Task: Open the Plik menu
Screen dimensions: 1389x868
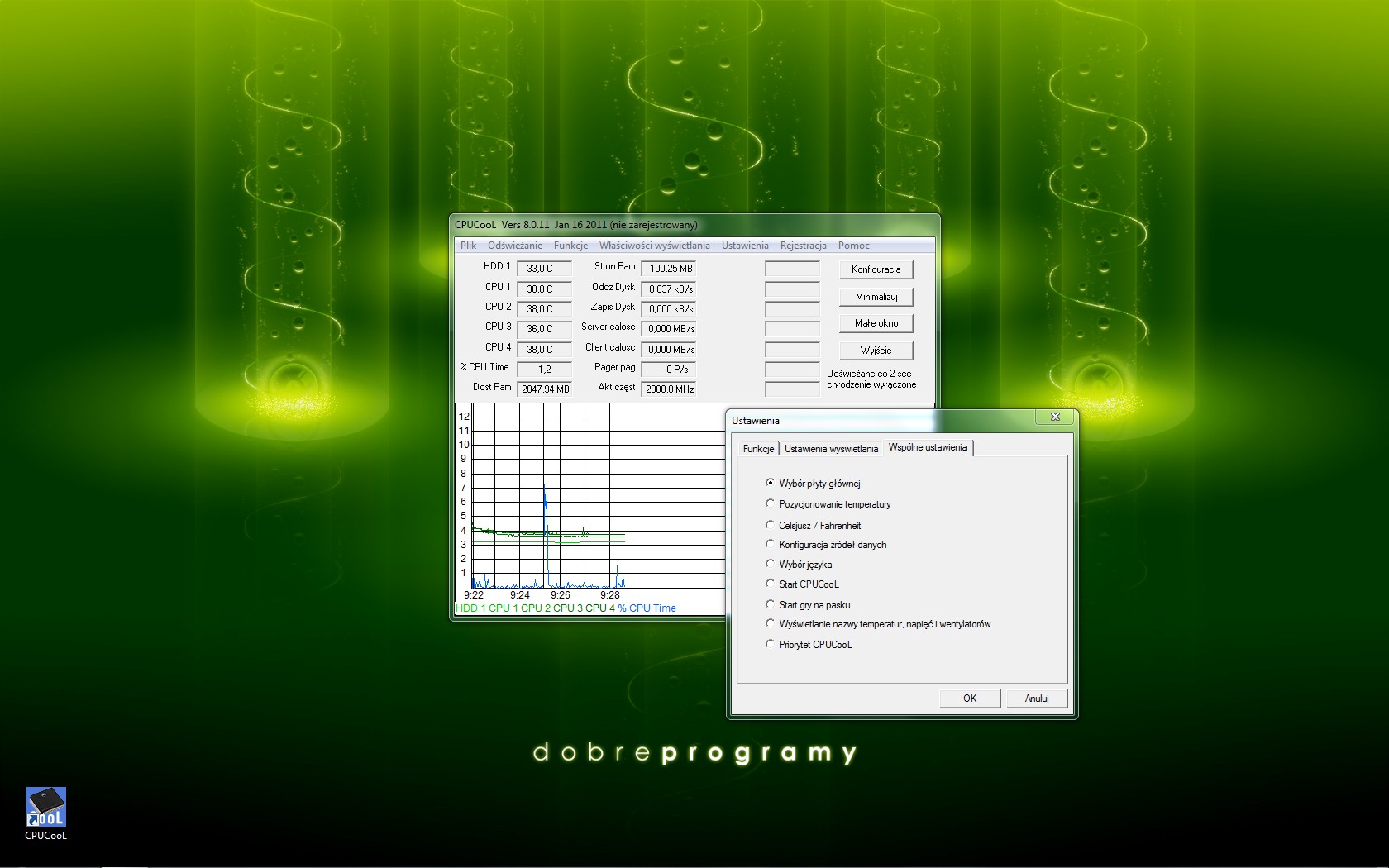Action: tap(468, 246)
